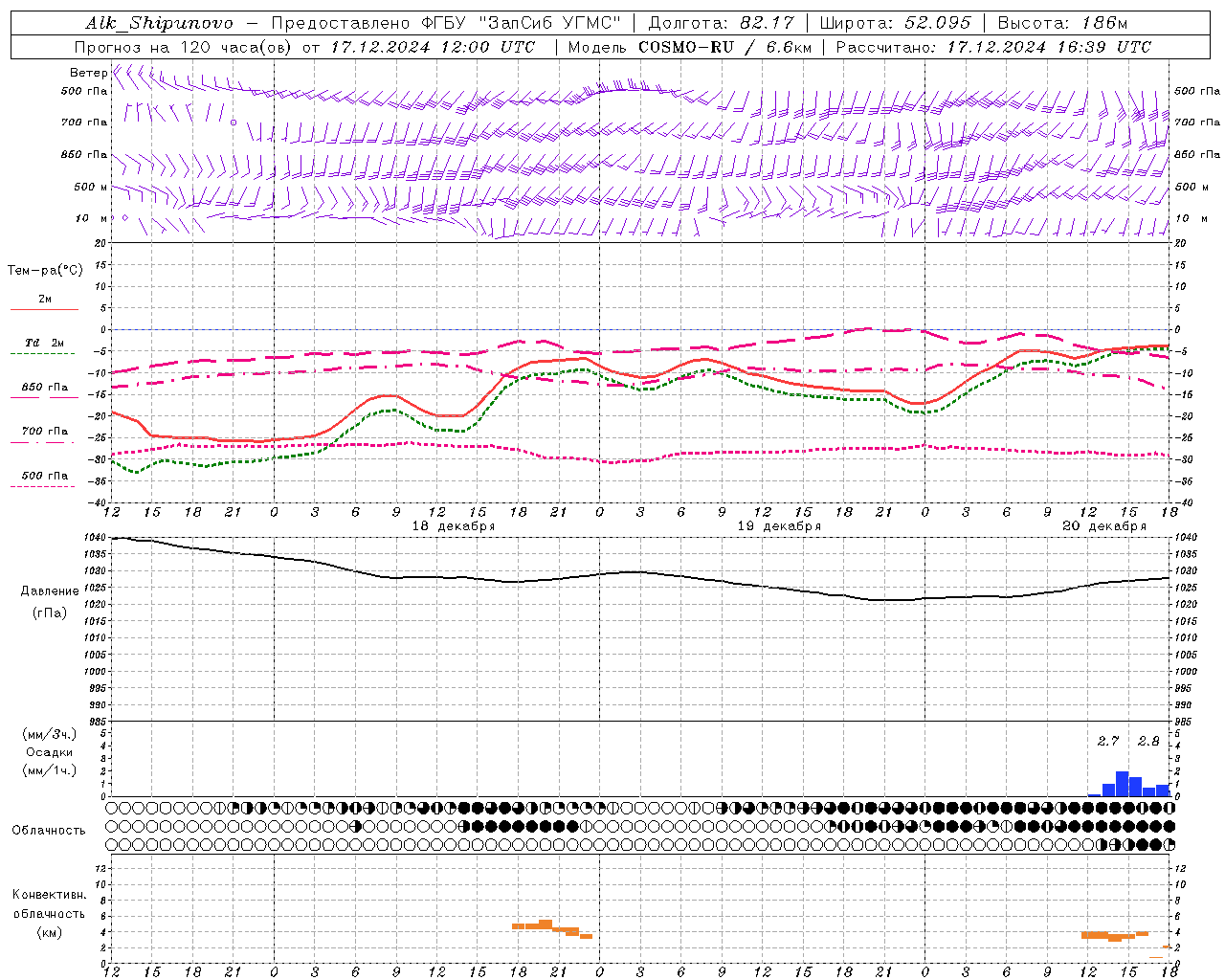The height and width of the screenshot is (980, 1225).
Task: Click the Alk_Shipunovo station title
Action: coord(159,24)
